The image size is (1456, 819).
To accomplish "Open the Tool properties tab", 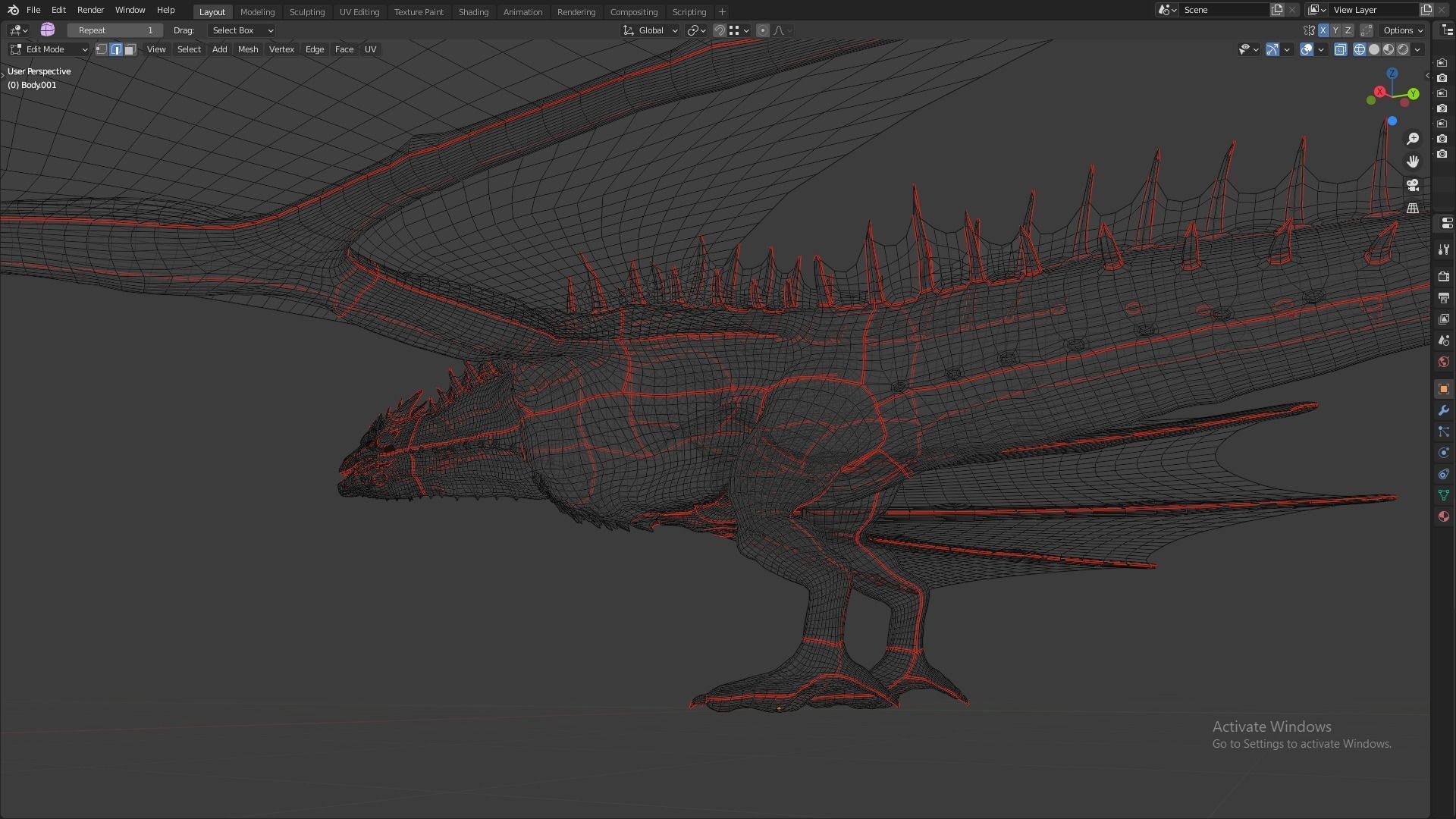I will [1444, 249].
